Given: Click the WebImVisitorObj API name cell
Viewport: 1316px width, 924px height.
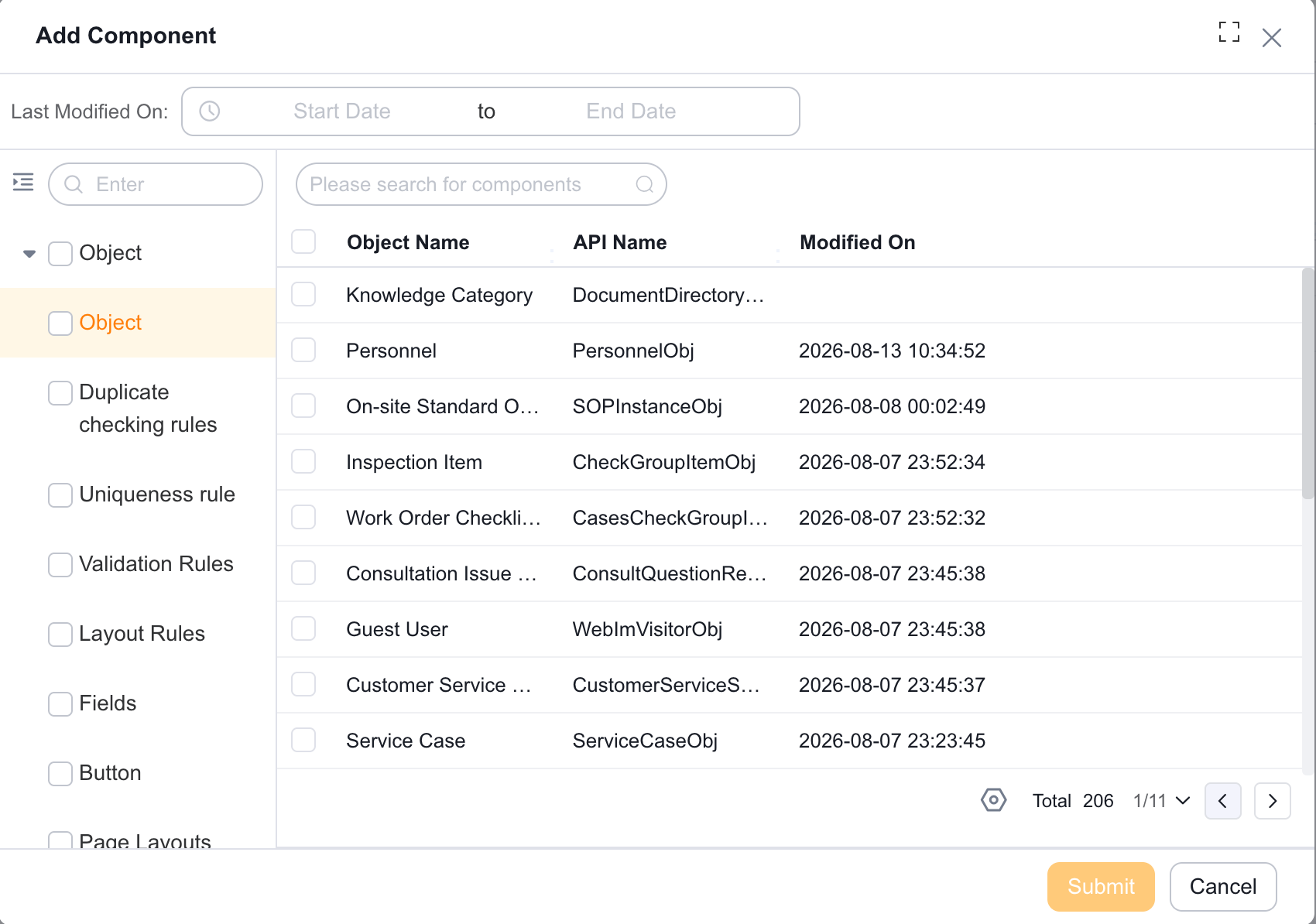Looking at the screenshot, I should (647, 629).
